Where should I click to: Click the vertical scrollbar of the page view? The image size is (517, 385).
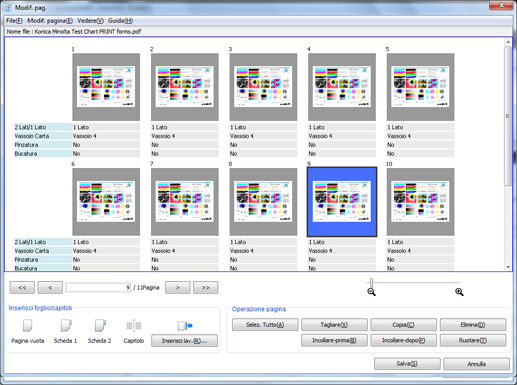pos(508,116)
